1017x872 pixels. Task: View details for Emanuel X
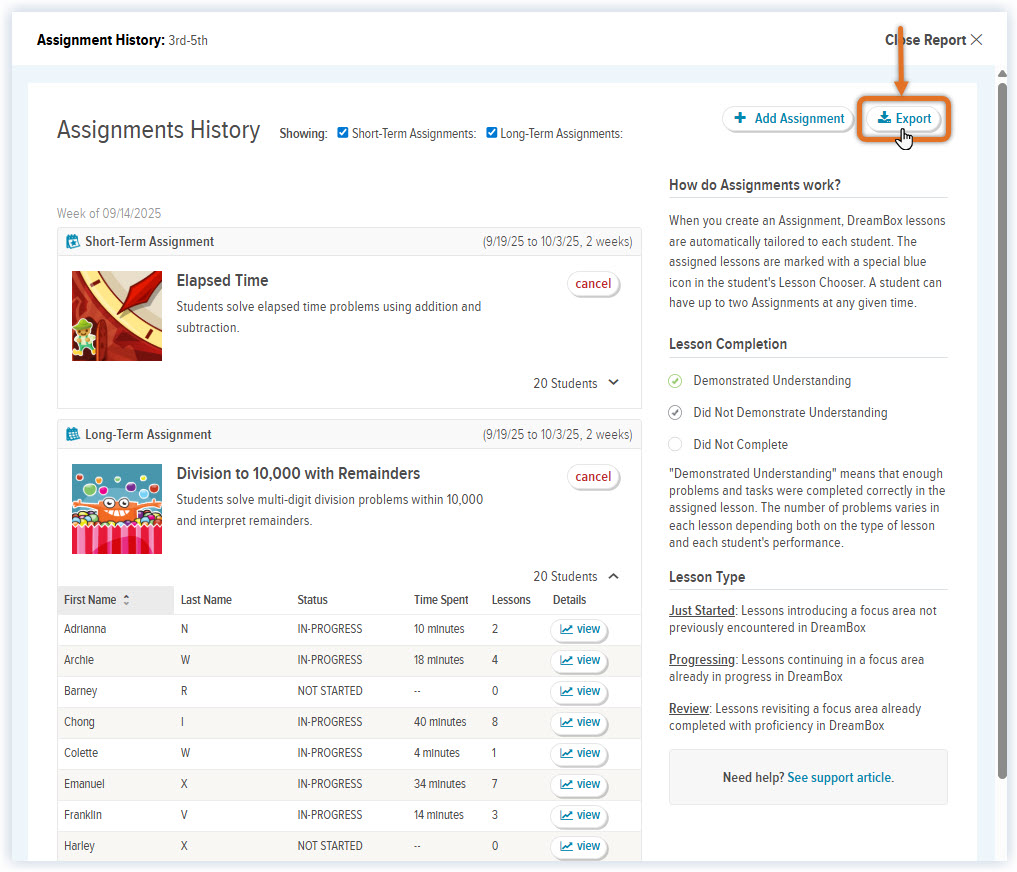[x=579, y=784]
